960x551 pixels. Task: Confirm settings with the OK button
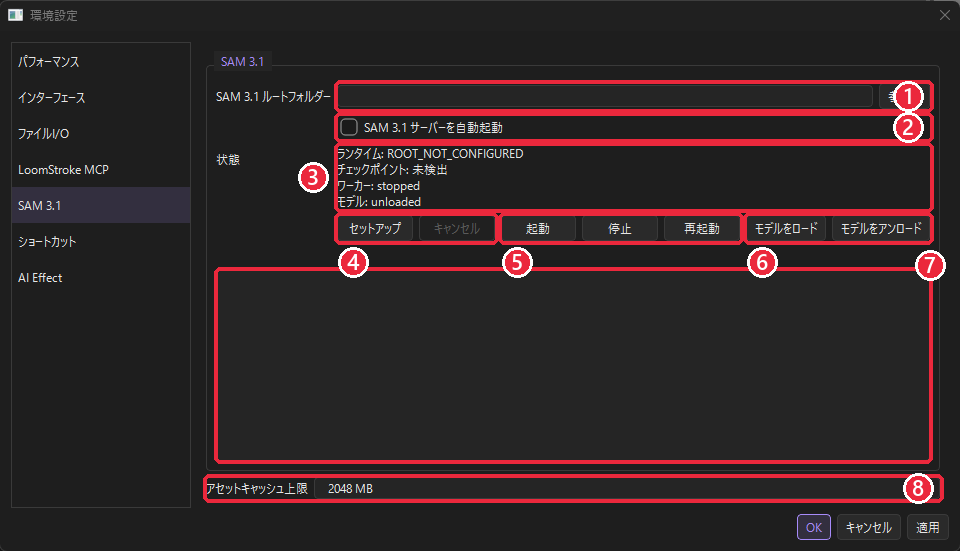[x=814, y=527]
